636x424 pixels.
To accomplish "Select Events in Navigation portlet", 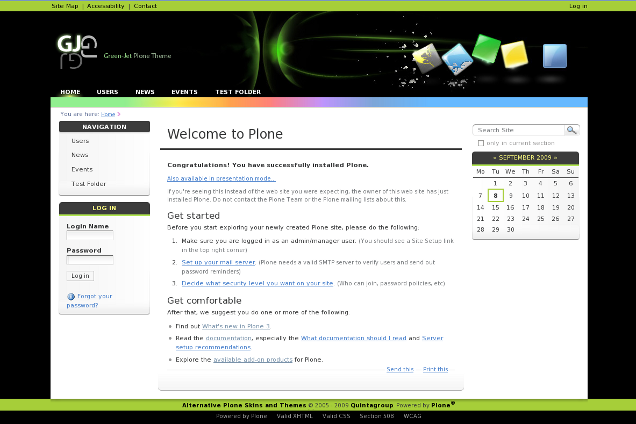I will [82, 169].
